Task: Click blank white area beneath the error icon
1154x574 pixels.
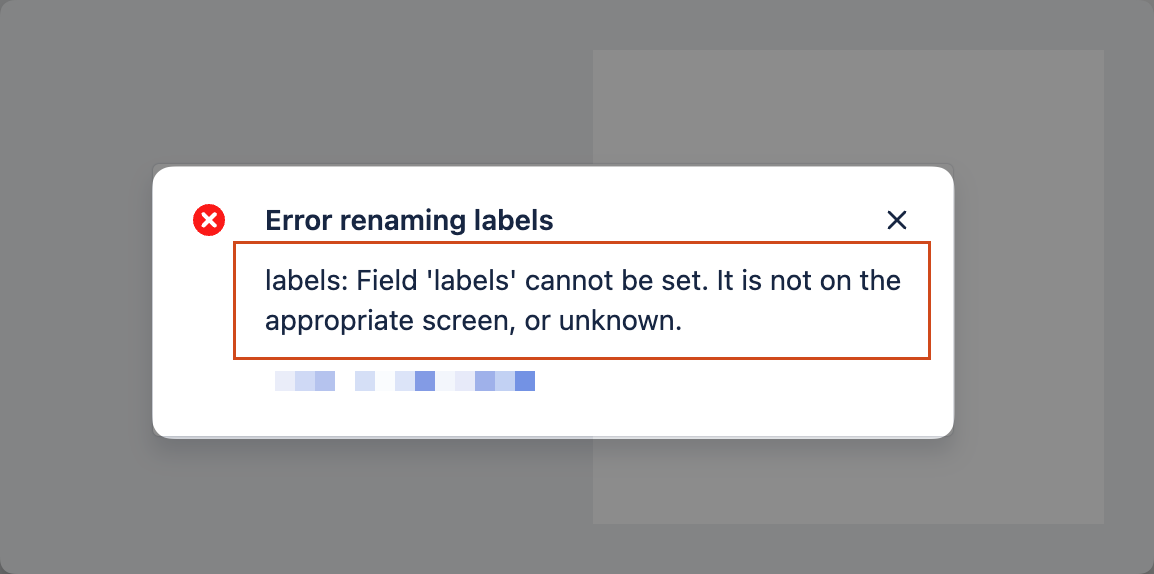Action: (x=209, y=330)
